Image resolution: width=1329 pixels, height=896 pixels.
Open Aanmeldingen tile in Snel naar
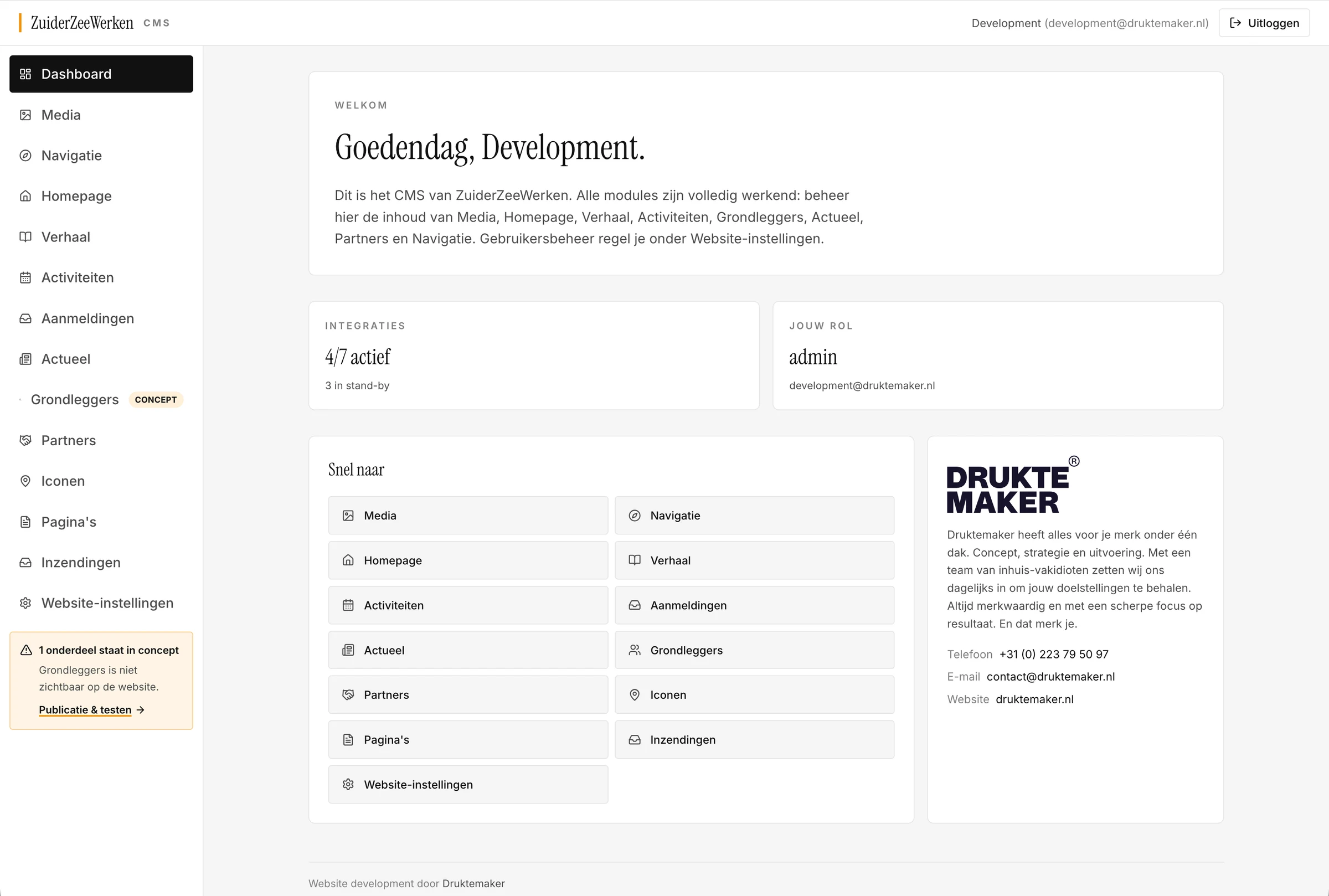pos(754,605)
